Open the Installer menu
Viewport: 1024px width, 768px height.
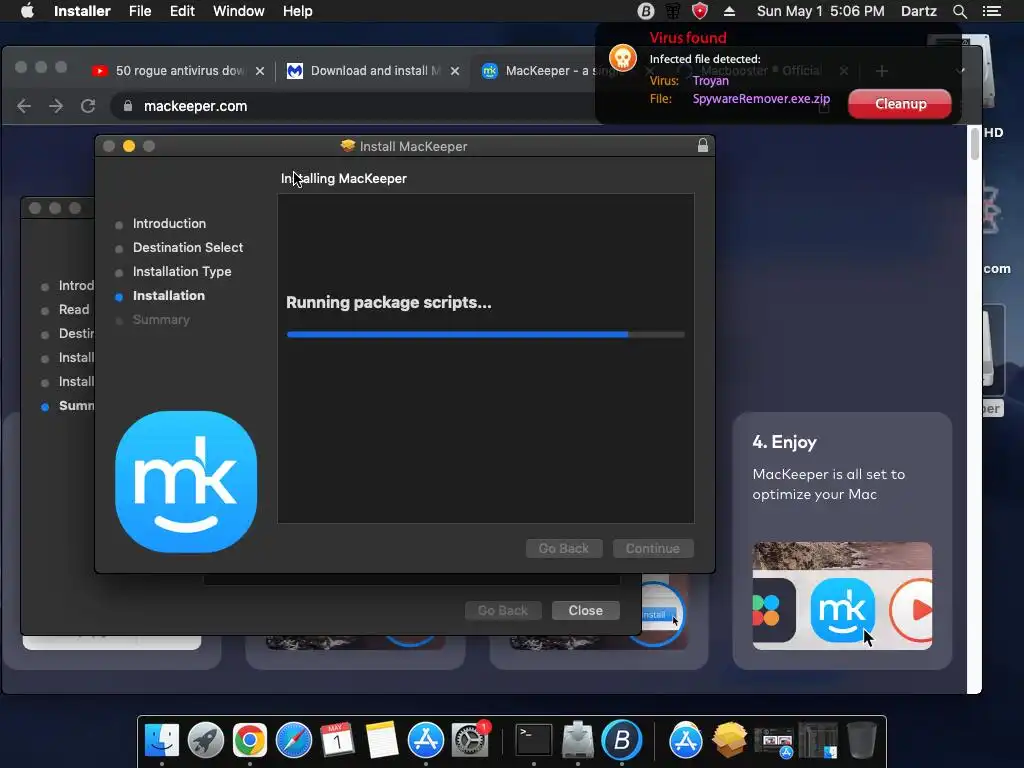pyautogui.click(x=82, y=11)
